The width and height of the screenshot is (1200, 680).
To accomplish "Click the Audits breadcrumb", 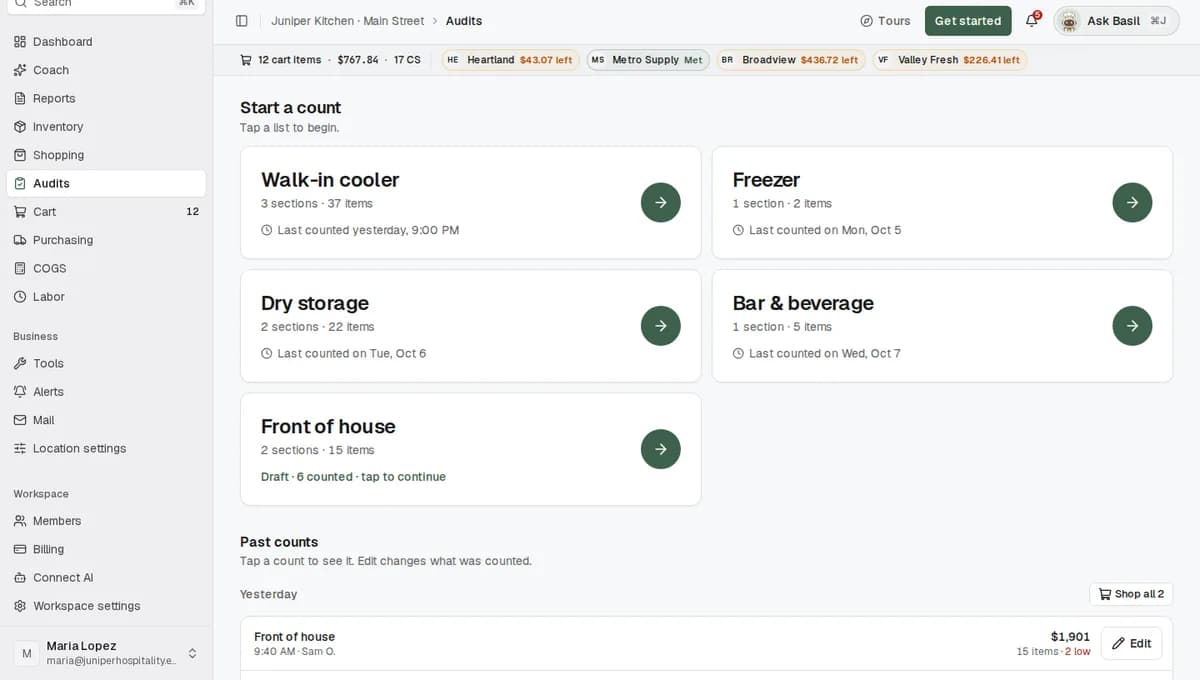I will [x=464, y=21].
